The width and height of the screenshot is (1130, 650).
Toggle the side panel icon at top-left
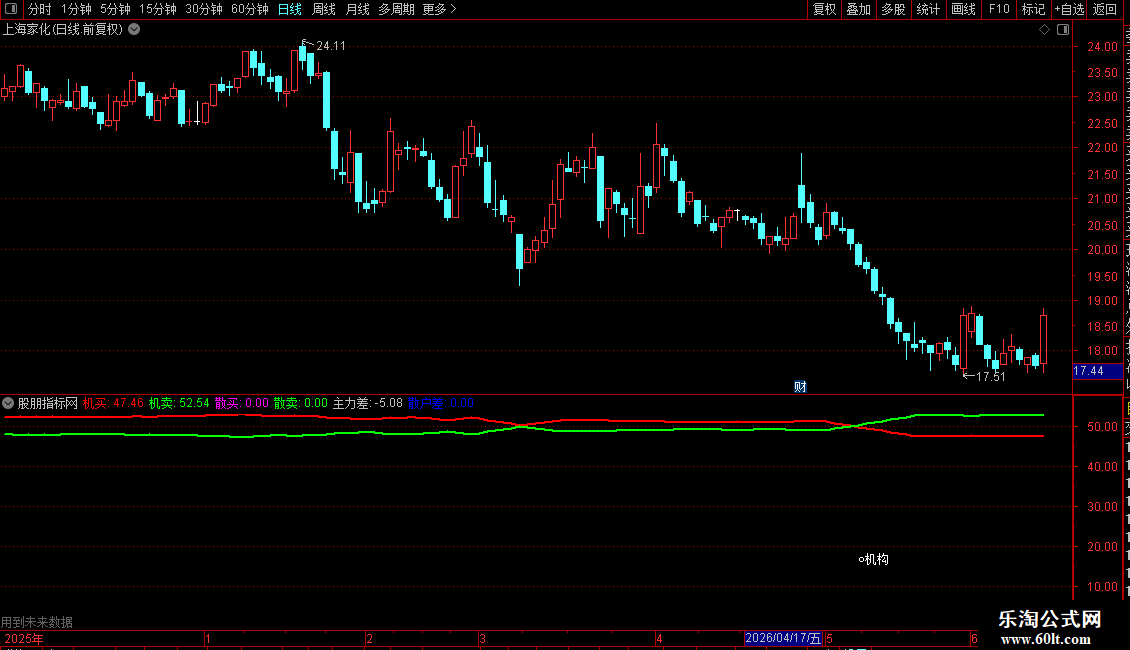(x=11, y=9)
